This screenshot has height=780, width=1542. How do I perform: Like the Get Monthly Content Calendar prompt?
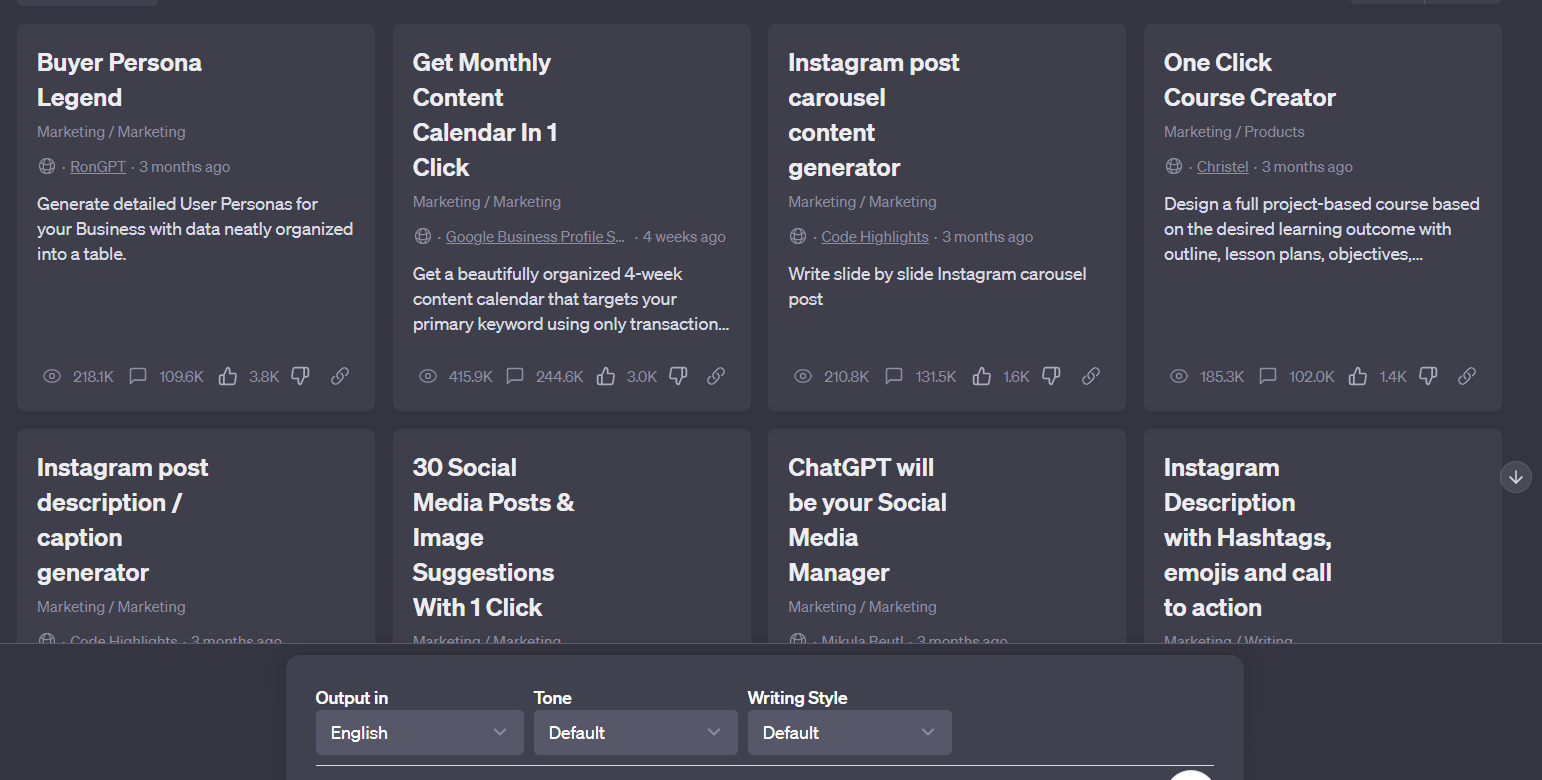pos(606,376)
